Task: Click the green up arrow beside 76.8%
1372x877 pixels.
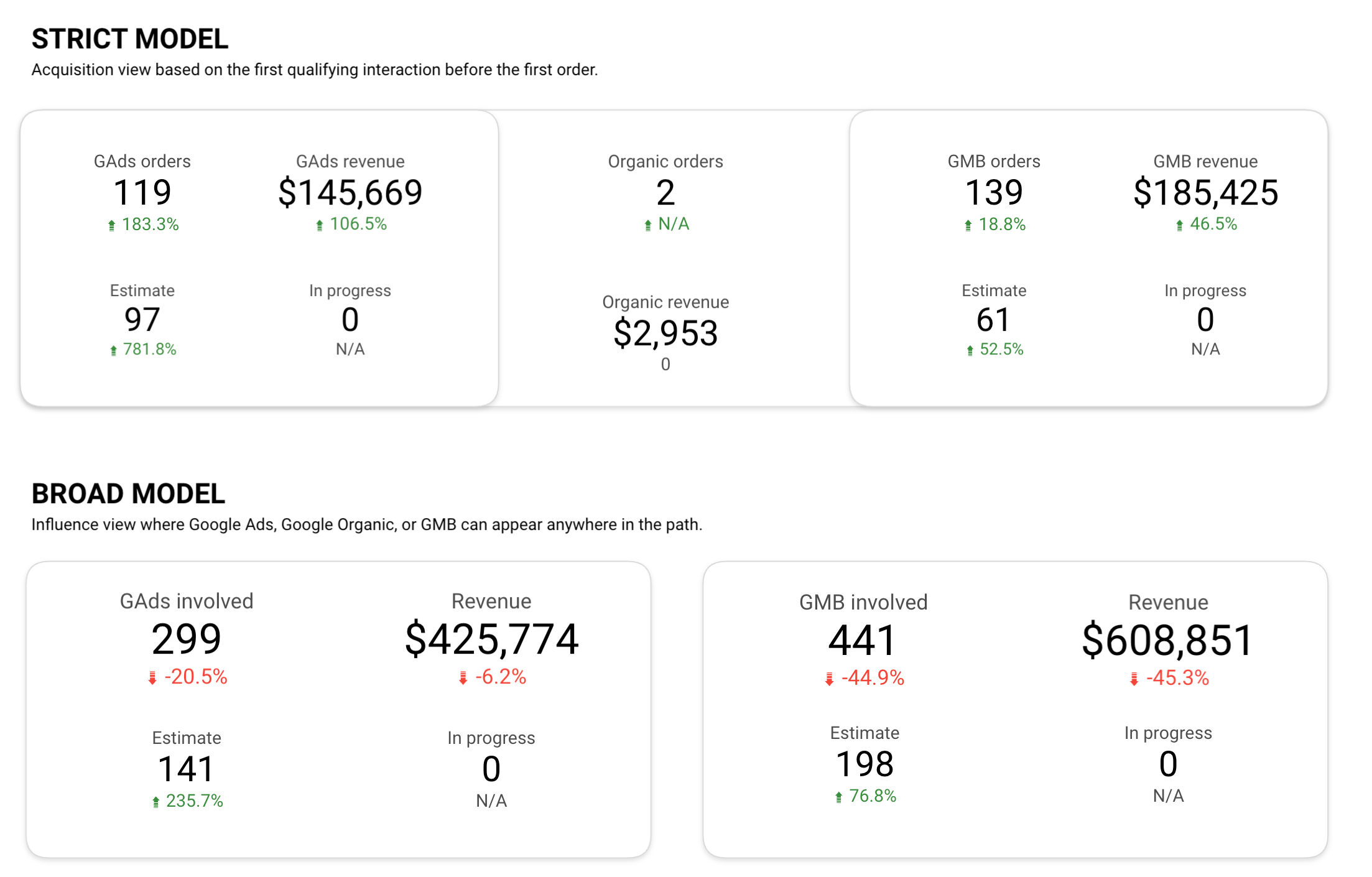Action: coord(839,797)
